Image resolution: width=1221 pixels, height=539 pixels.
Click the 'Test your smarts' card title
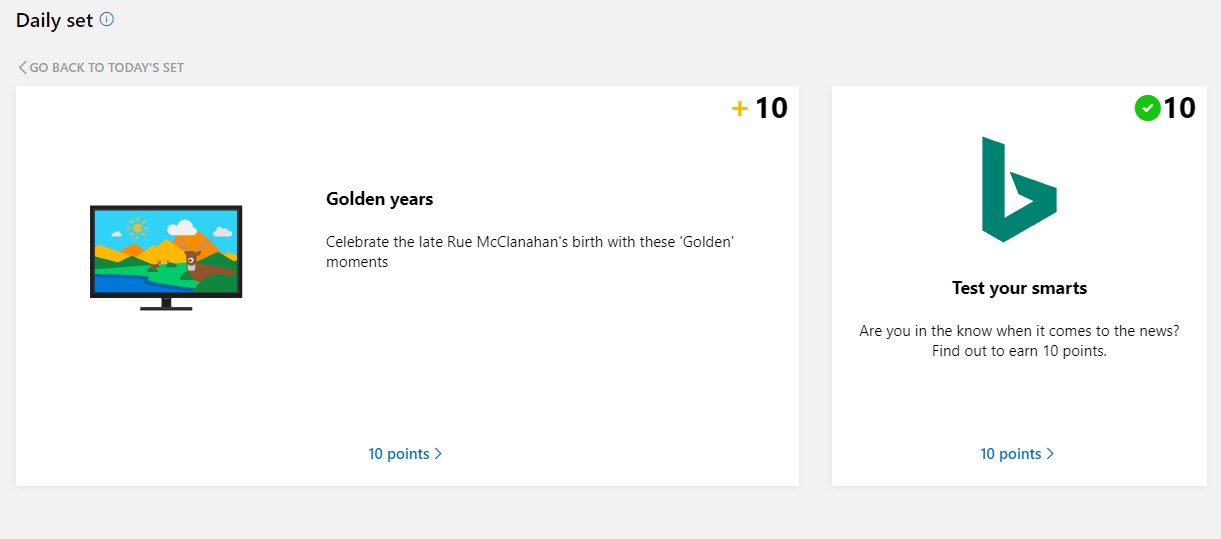pos(1019,288)
